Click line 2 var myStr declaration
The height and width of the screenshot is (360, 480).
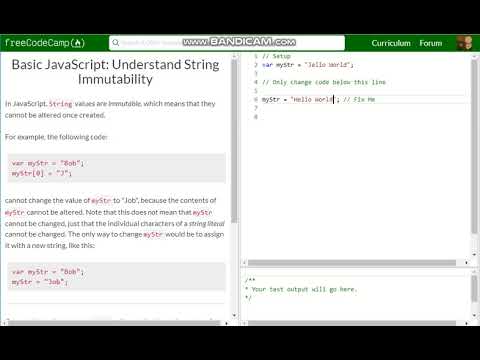[x=307, y=65]
